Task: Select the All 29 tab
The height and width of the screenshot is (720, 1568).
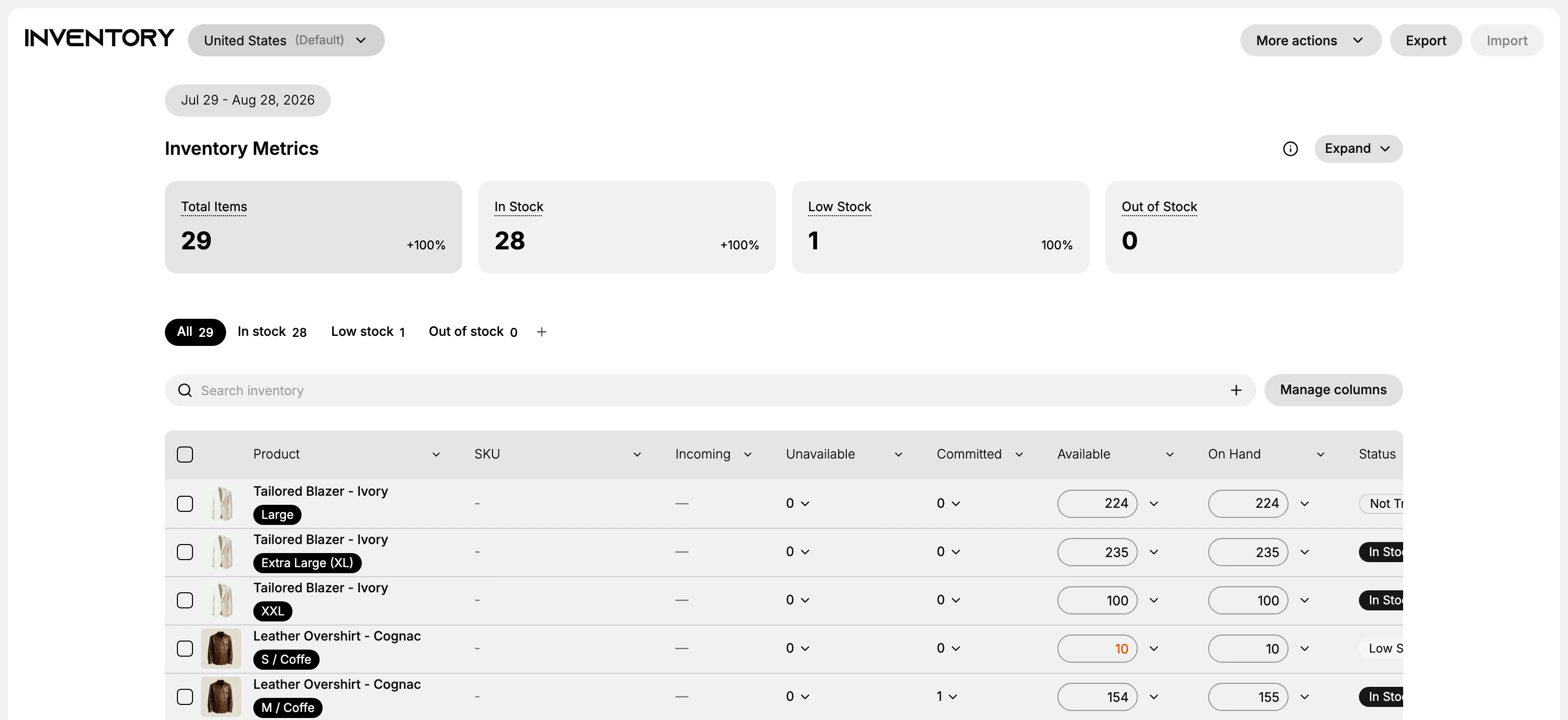Action: click(x=195, y=332)
